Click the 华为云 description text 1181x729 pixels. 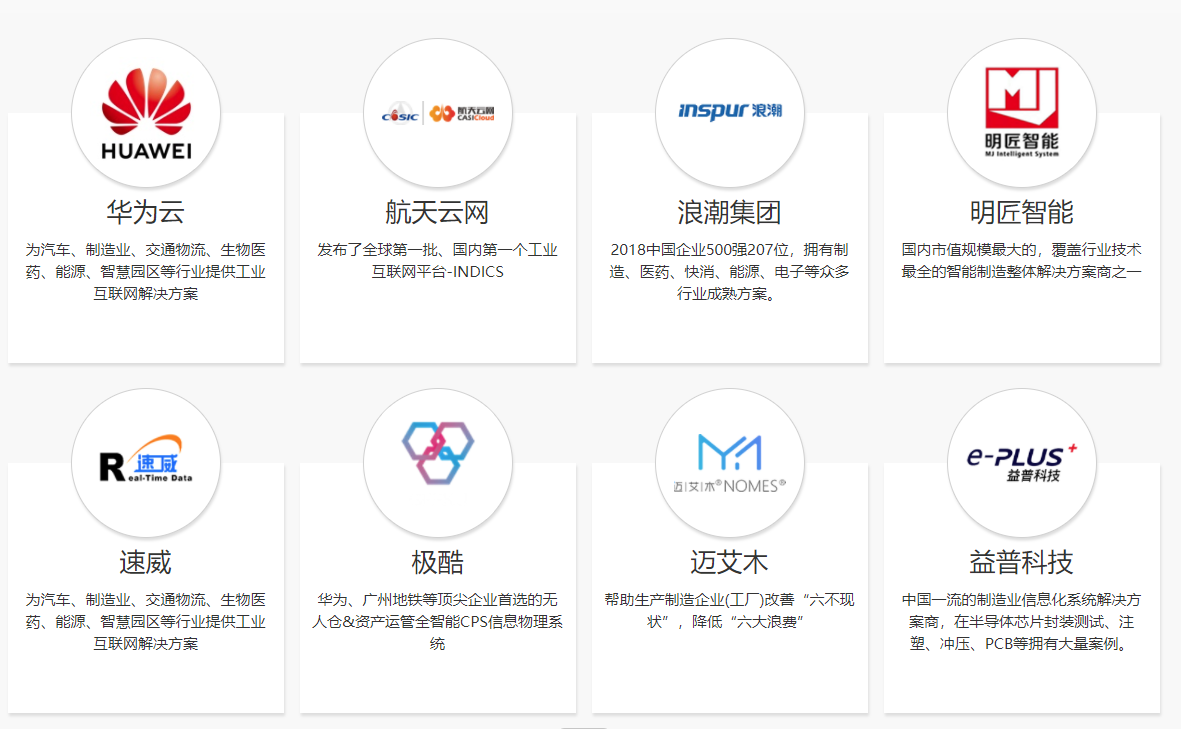[x=146, y=271]
